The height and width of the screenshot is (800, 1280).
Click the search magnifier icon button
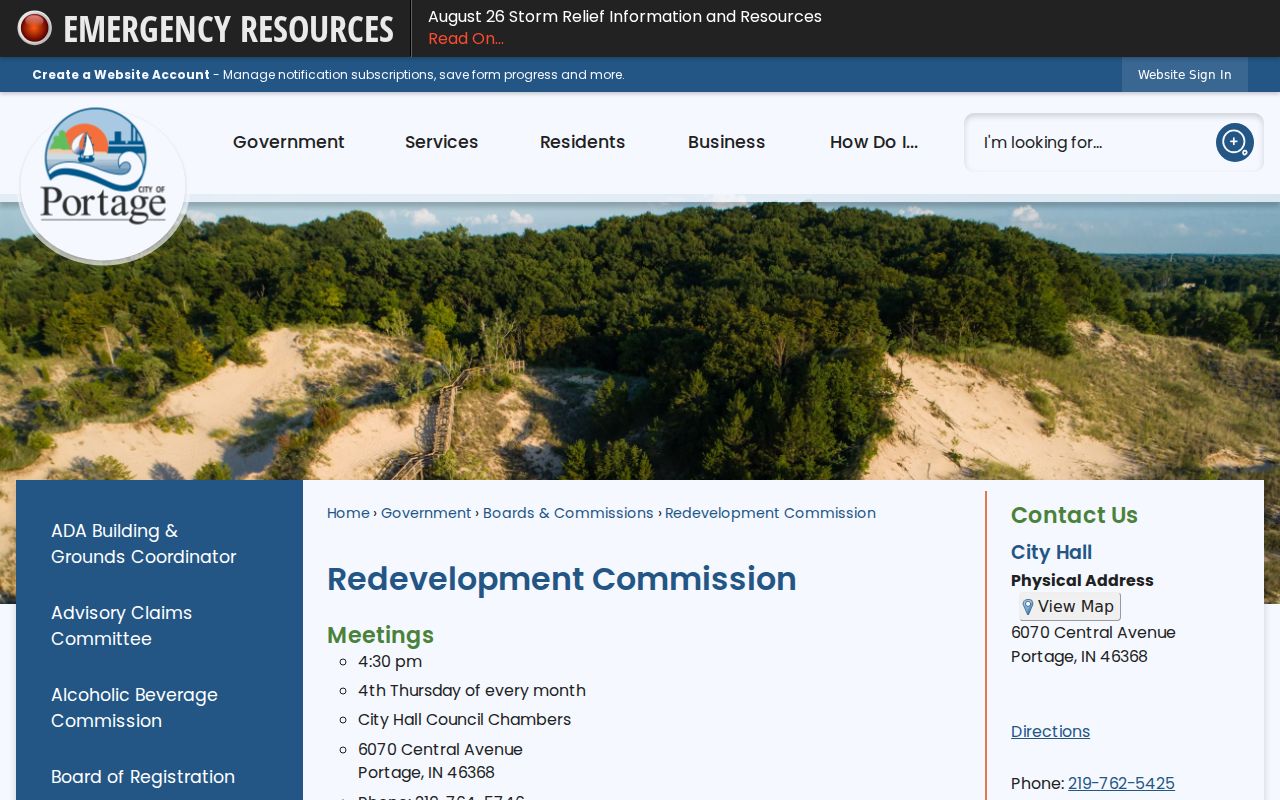click(1235, 142)
